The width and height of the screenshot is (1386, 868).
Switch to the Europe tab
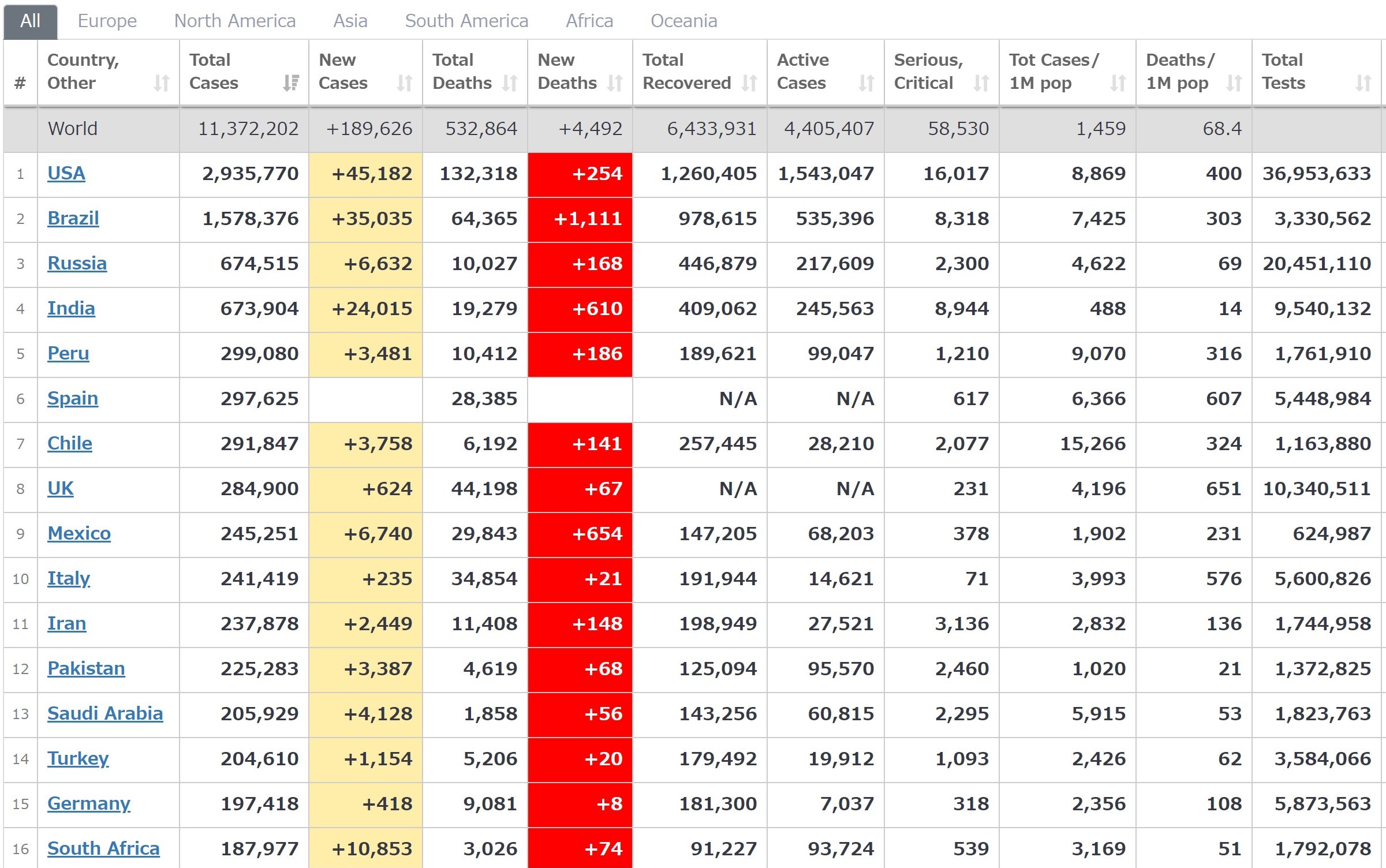point(107,21)
